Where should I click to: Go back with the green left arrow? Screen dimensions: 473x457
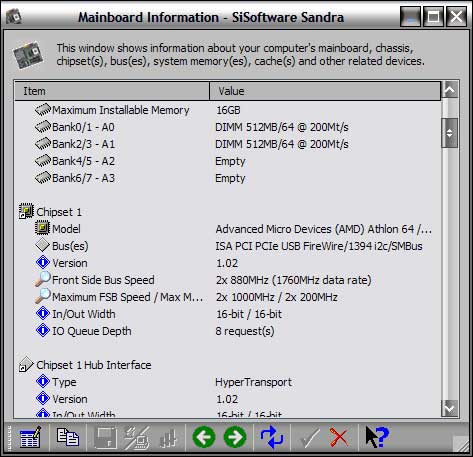click(x=204, y=437)
